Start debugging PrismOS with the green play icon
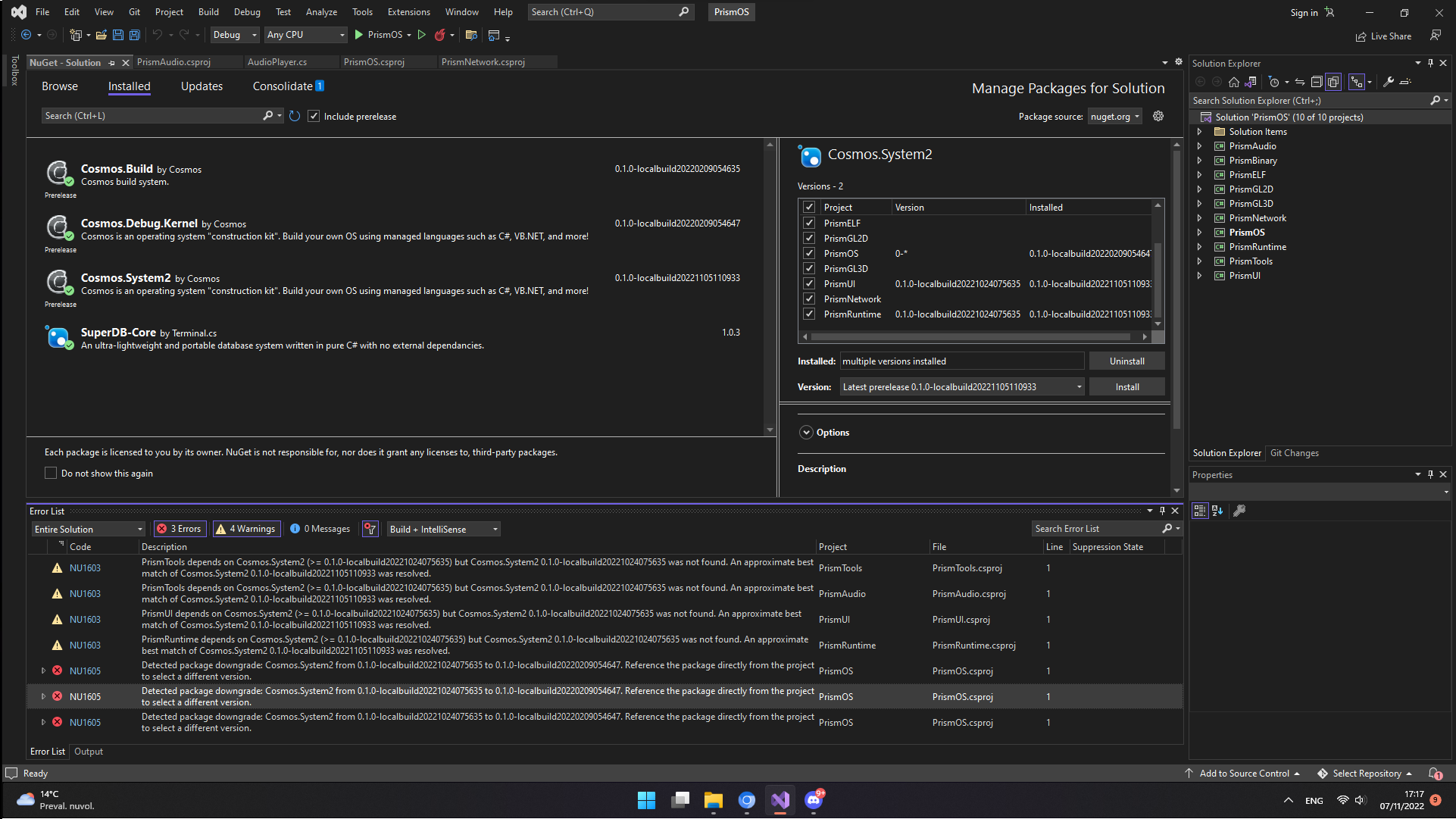 pos(358,35)
